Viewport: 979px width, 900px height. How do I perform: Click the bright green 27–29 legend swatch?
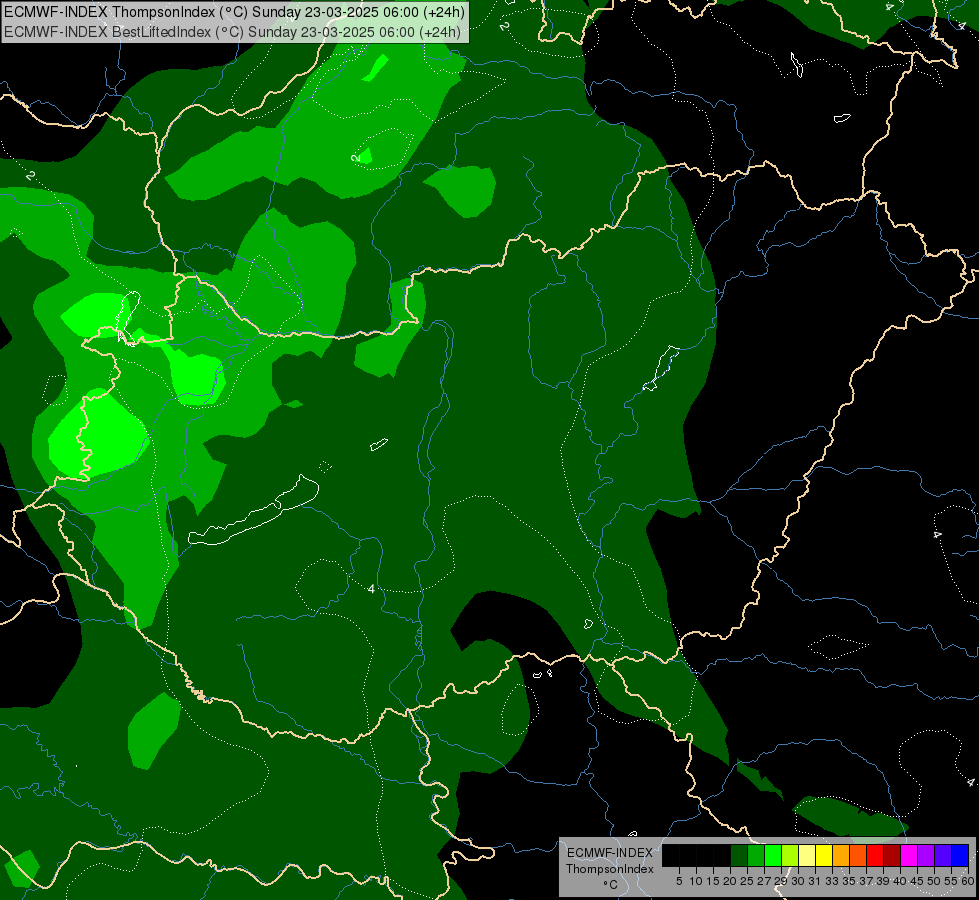click(773, 855)
